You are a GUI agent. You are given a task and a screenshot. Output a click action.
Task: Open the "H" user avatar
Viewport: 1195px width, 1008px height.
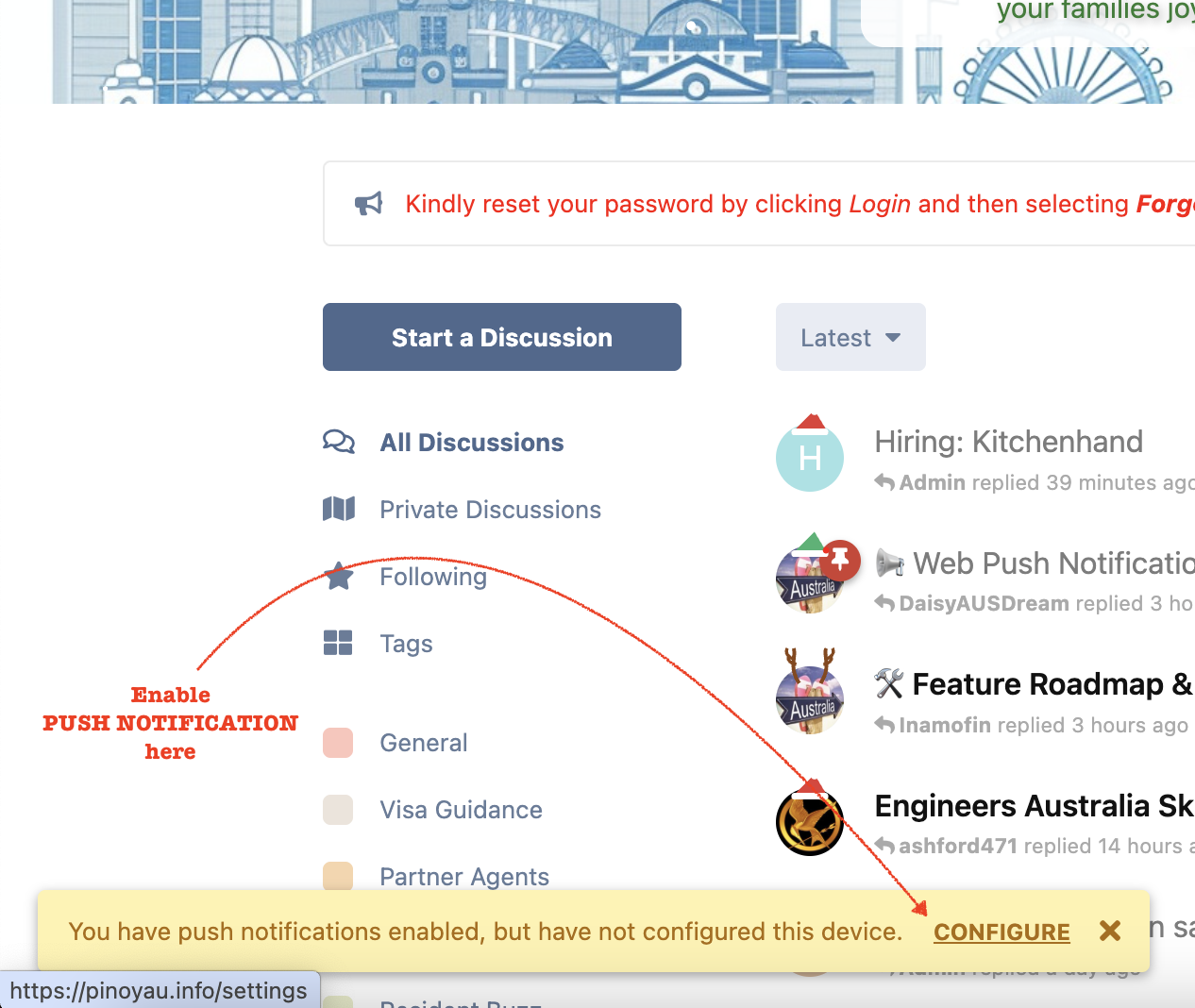click(809, 458)
